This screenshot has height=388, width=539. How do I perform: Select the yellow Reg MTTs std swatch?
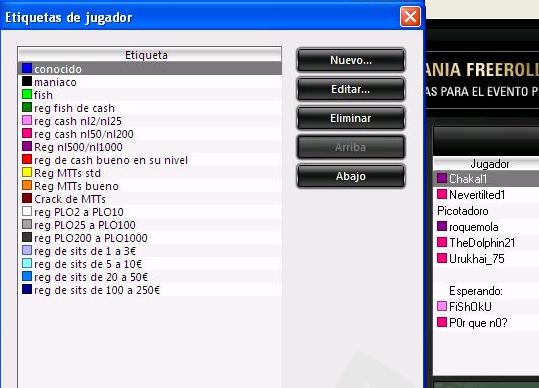(x=27, y=172)
